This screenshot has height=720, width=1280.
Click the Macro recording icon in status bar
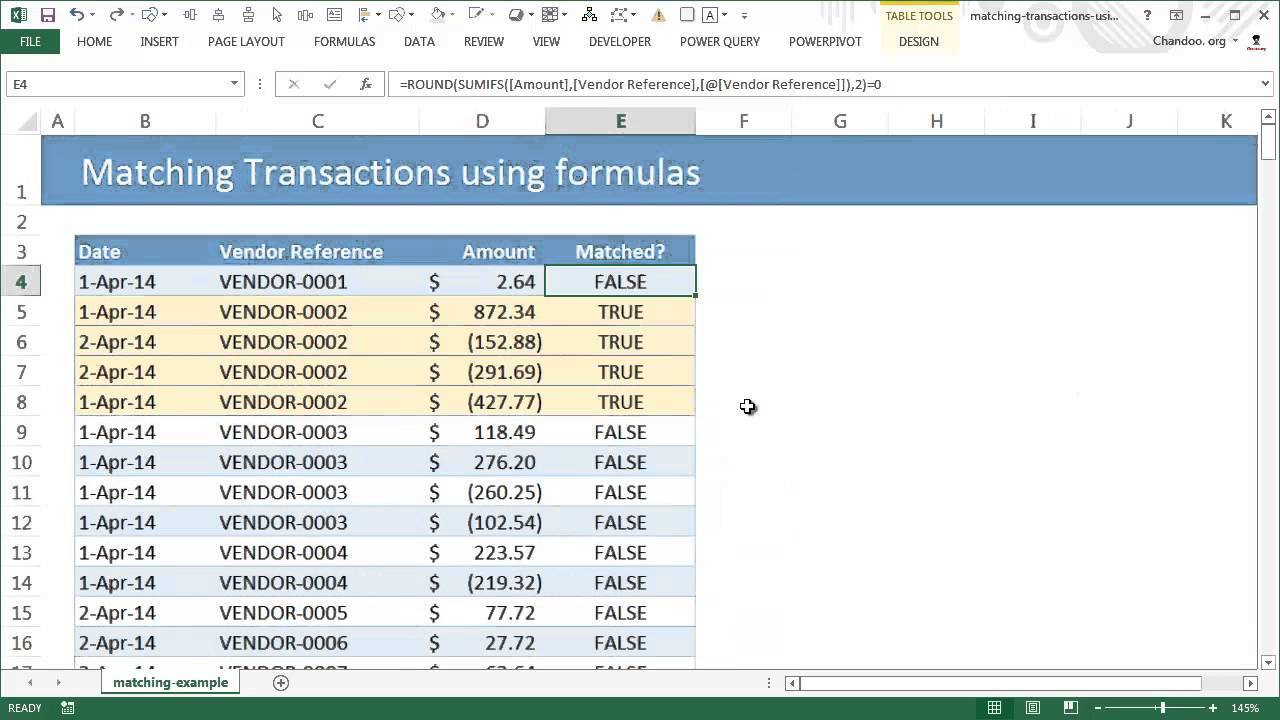[66, 707]
